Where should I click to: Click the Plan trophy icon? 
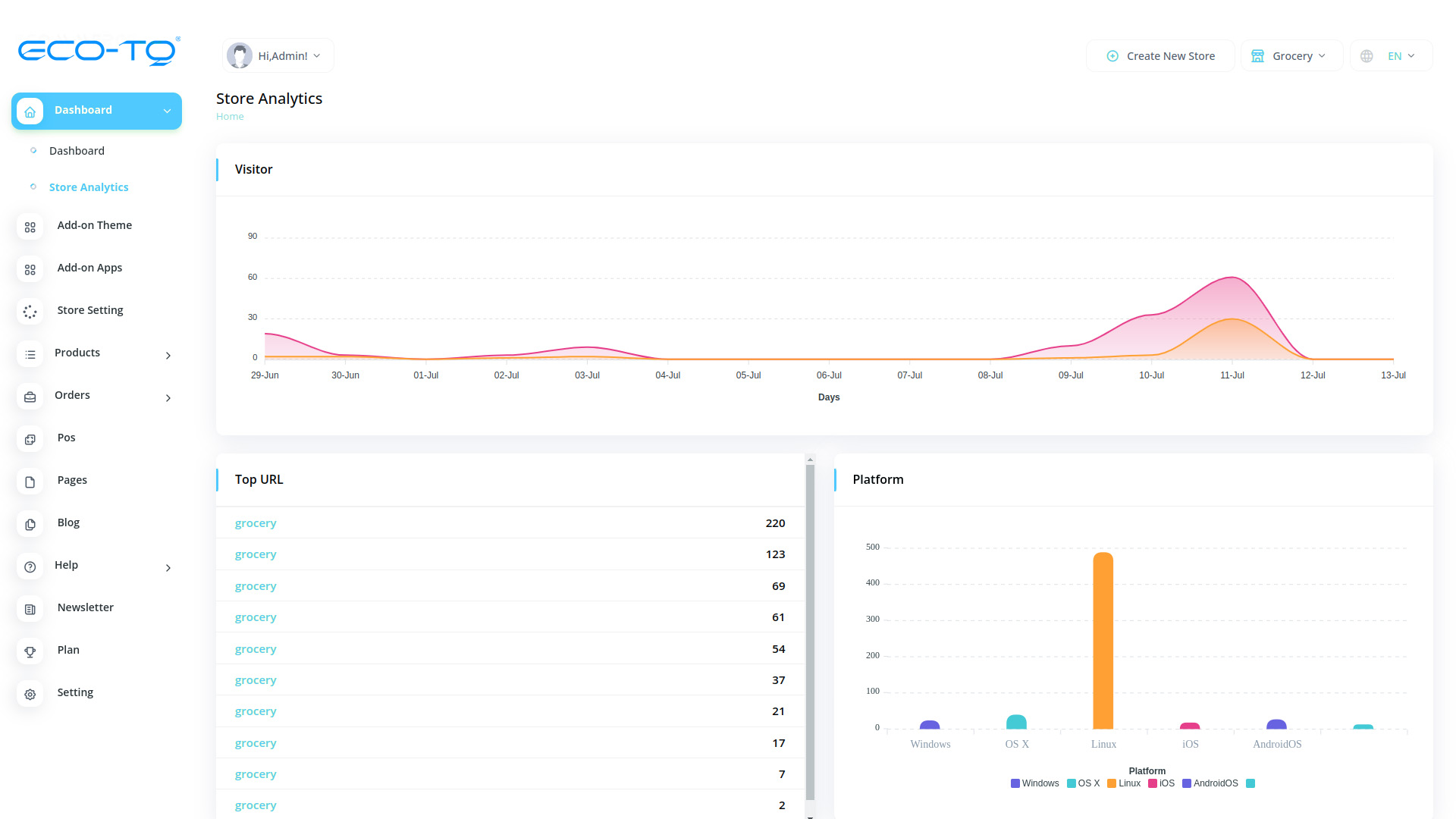pos(30,651)
